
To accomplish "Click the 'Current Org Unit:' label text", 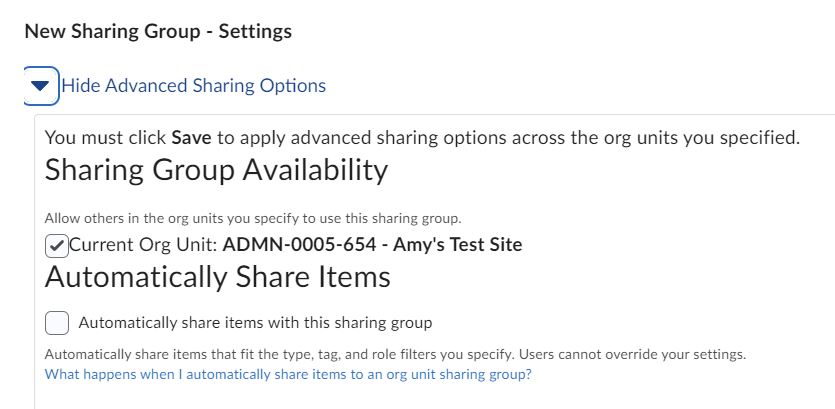I will (x=144, y=244).
